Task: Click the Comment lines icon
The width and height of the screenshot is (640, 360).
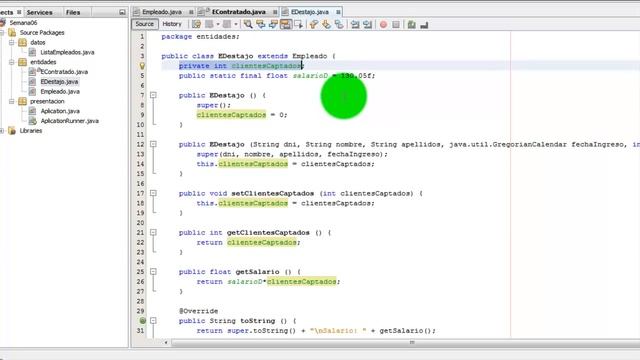Action: (x=411, y=24)
